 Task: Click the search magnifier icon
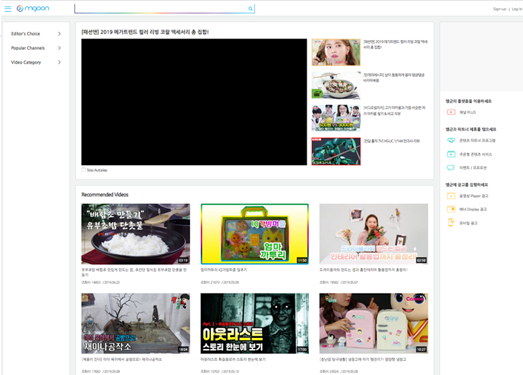(250, 9)
